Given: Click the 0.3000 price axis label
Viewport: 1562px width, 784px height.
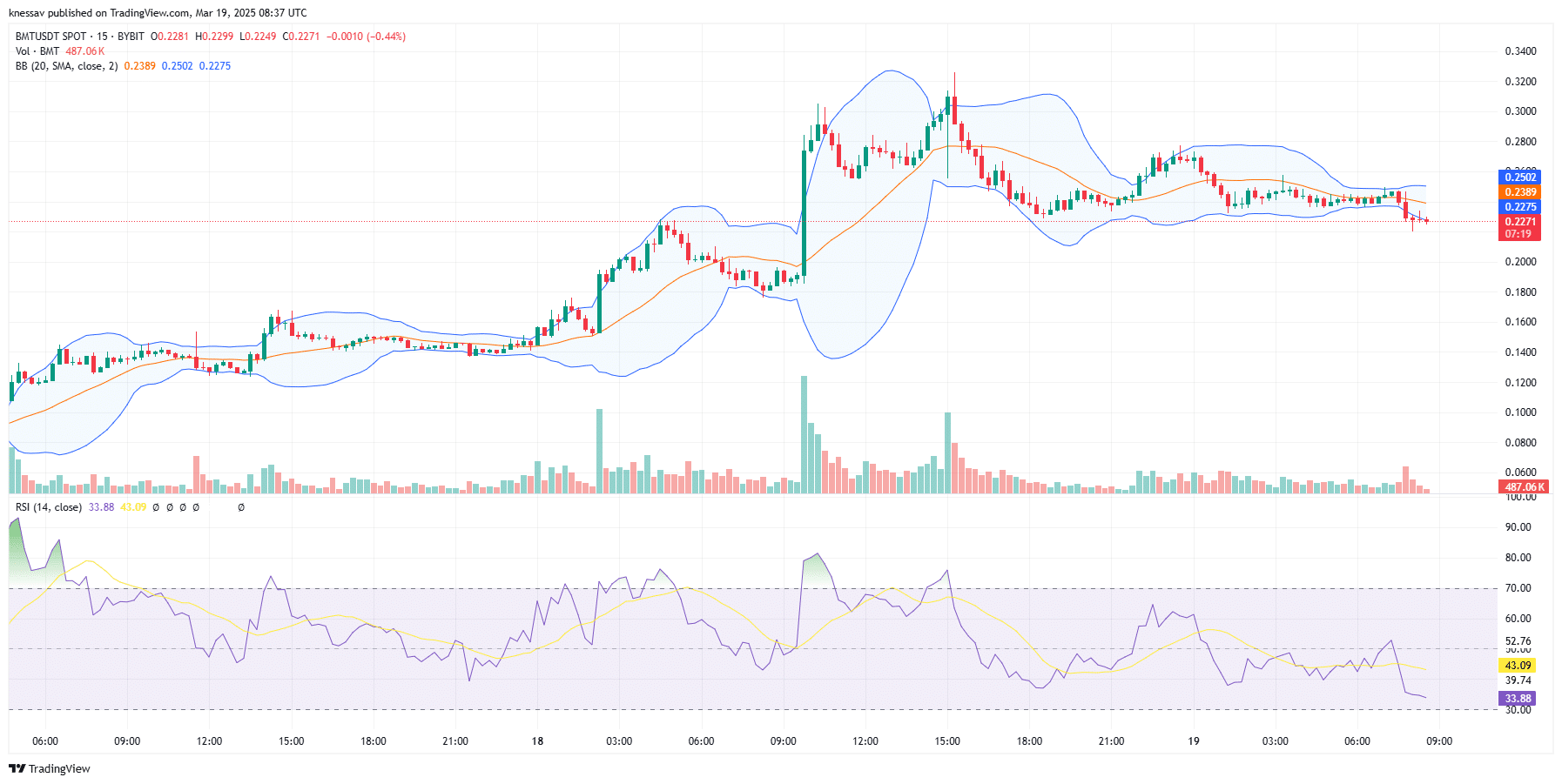Looking at the screenshot, I should click(x=1520, y=111).
